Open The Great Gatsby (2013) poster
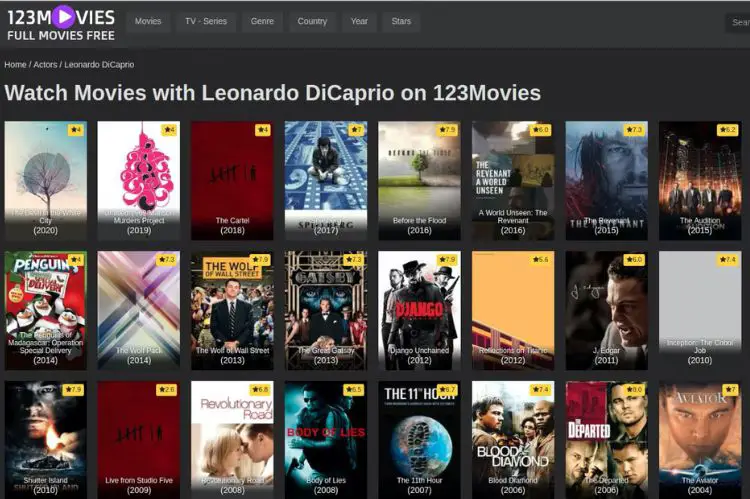The height and width of the screenshot is (499, 750). pyautogui.click(x=326, y=310)
